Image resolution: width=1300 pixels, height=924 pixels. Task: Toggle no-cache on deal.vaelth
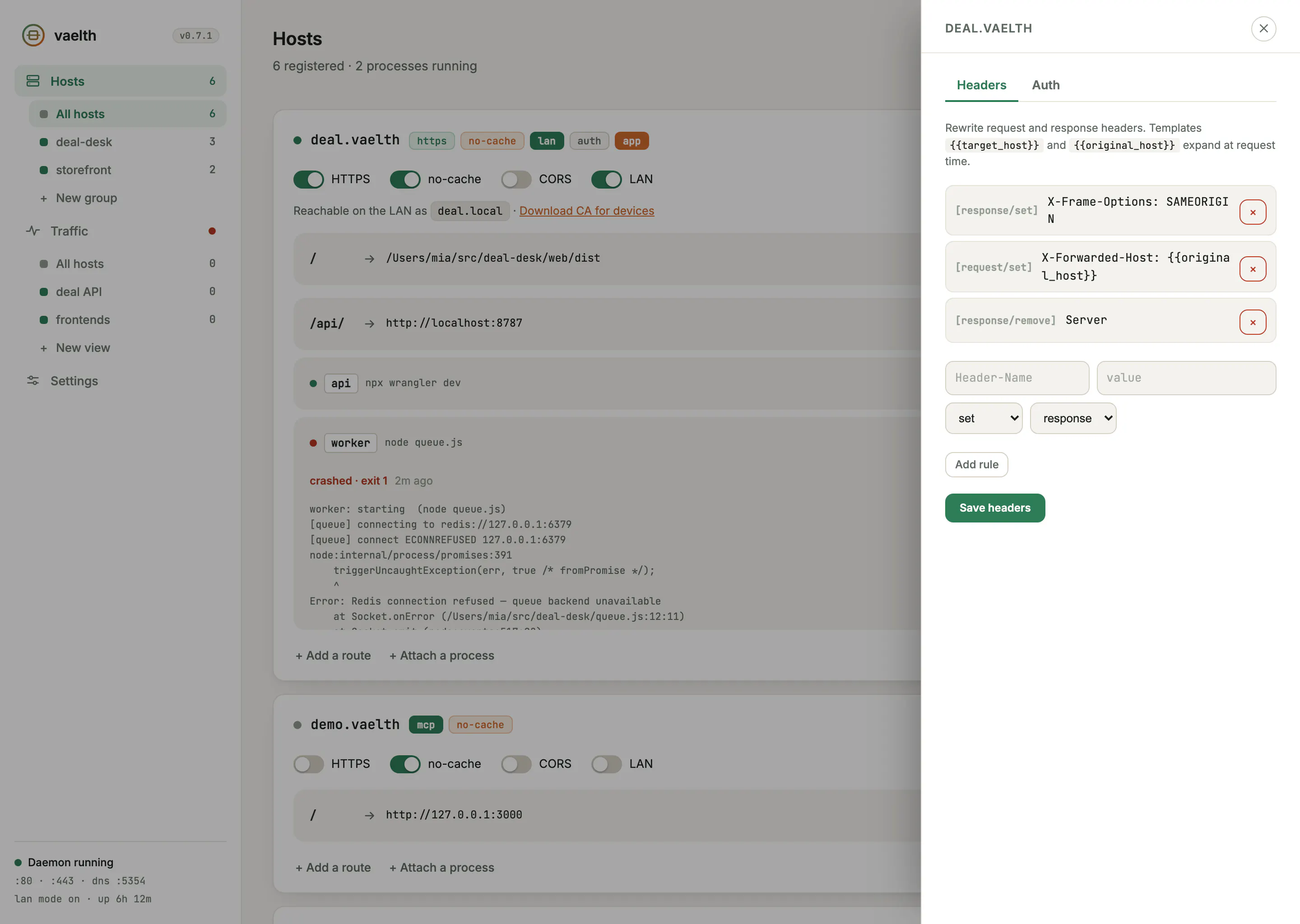[x=405, y=179]
